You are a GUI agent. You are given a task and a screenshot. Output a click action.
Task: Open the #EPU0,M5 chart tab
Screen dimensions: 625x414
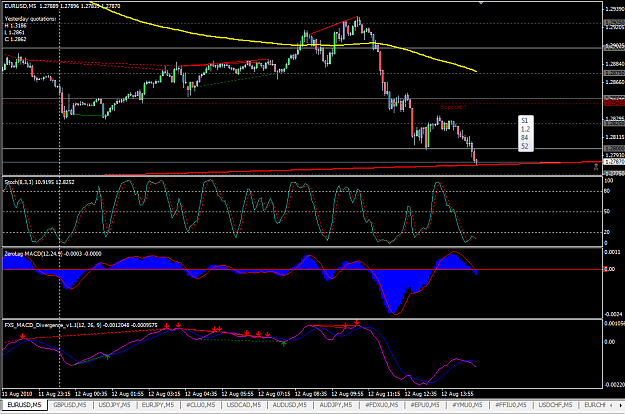pos(425,405)
